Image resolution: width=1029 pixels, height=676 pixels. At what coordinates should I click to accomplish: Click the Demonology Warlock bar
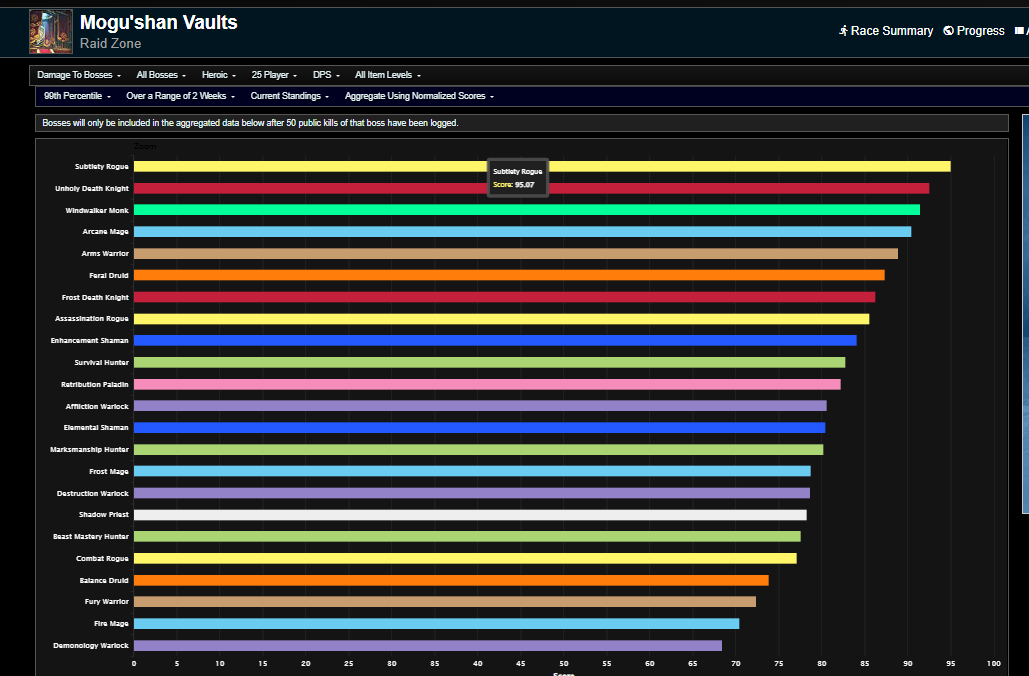(428, 645)
